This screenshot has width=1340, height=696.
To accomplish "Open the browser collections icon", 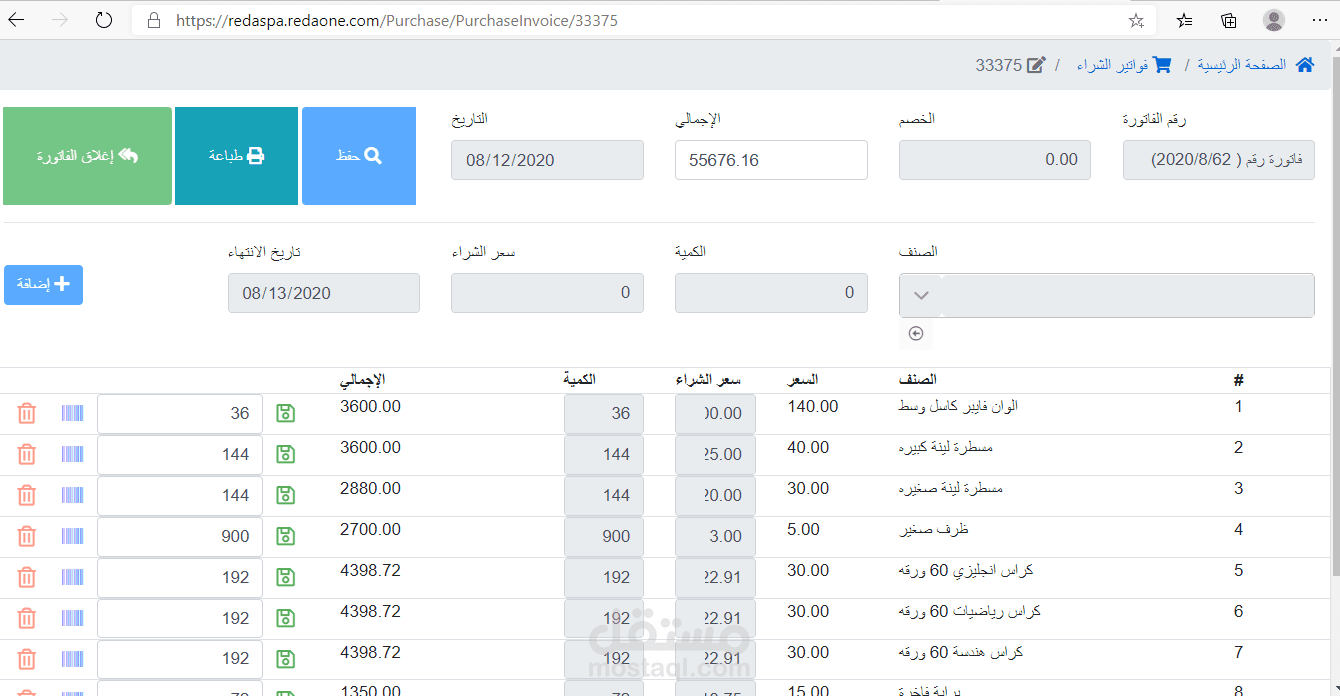I will click(x=1229, y=20).
